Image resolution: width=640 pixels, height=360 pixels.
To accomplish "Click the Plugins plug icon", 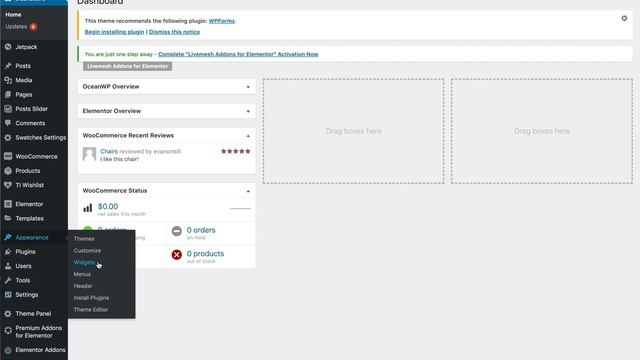I will click(x=8, y=251).
